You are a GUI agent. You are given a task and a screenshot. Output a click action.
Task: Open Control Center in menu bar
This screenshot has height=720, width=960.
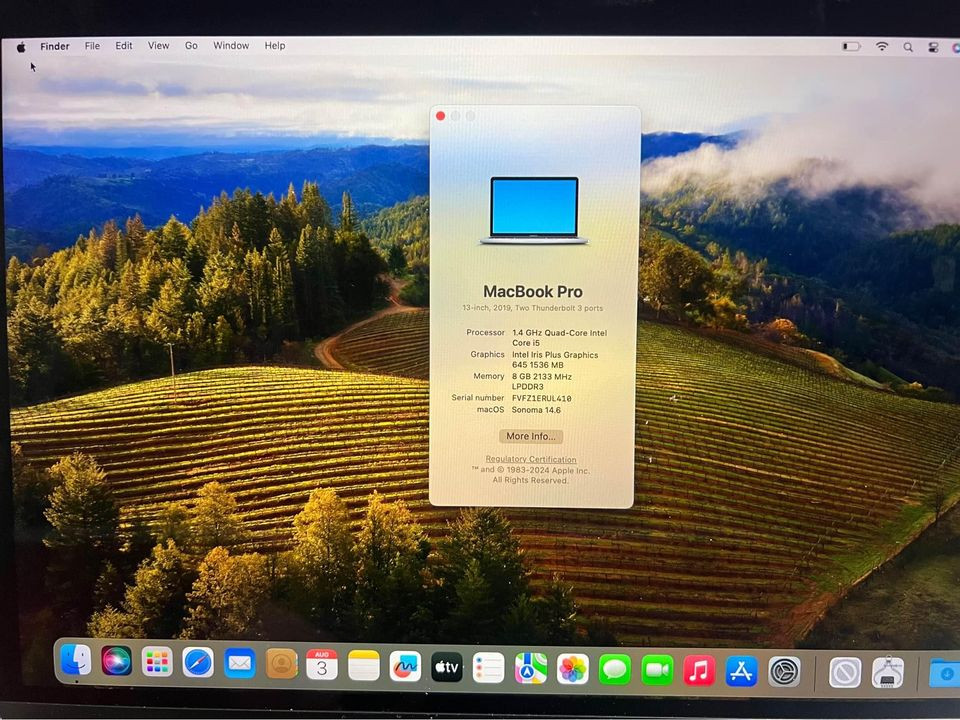coord(933,47)
